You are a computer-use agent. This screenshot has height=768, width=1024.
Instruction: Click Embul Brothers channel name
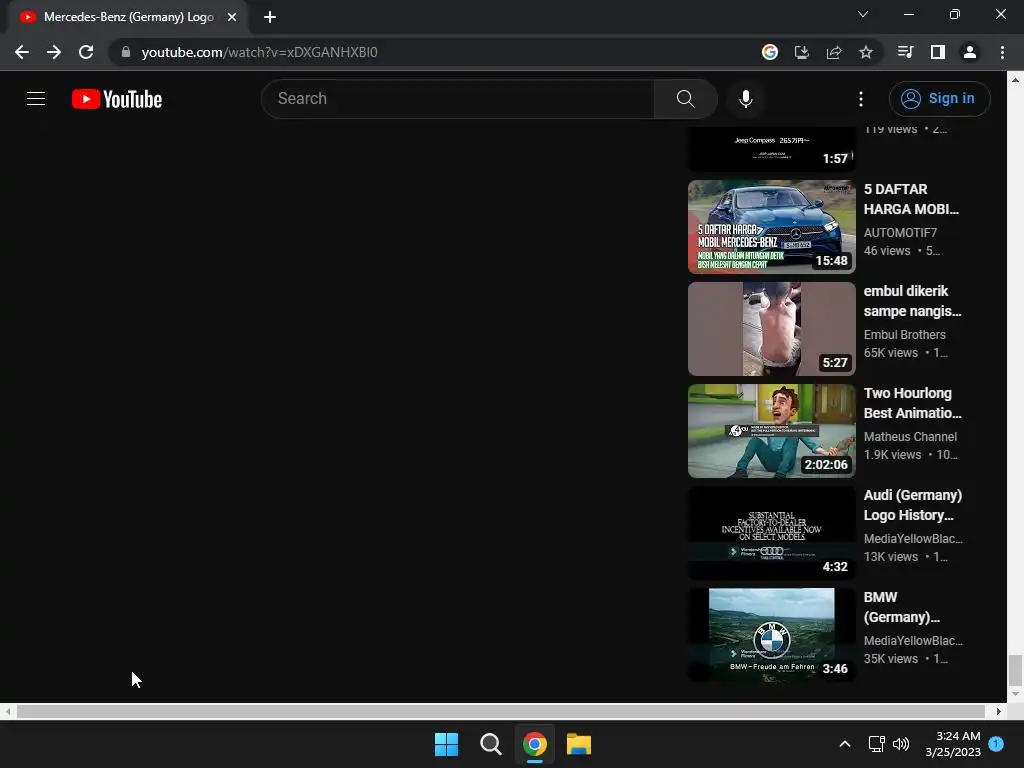904,334
